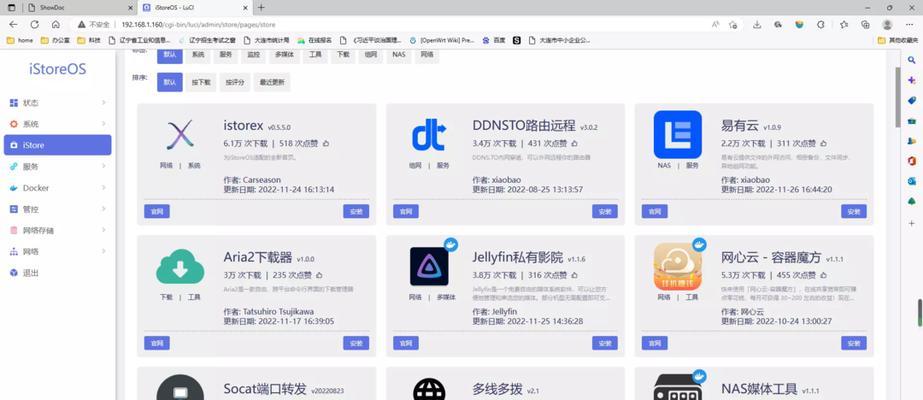Expand the 管控 sidebar menu chevron

pyautogui.click(x=104, y=209)
